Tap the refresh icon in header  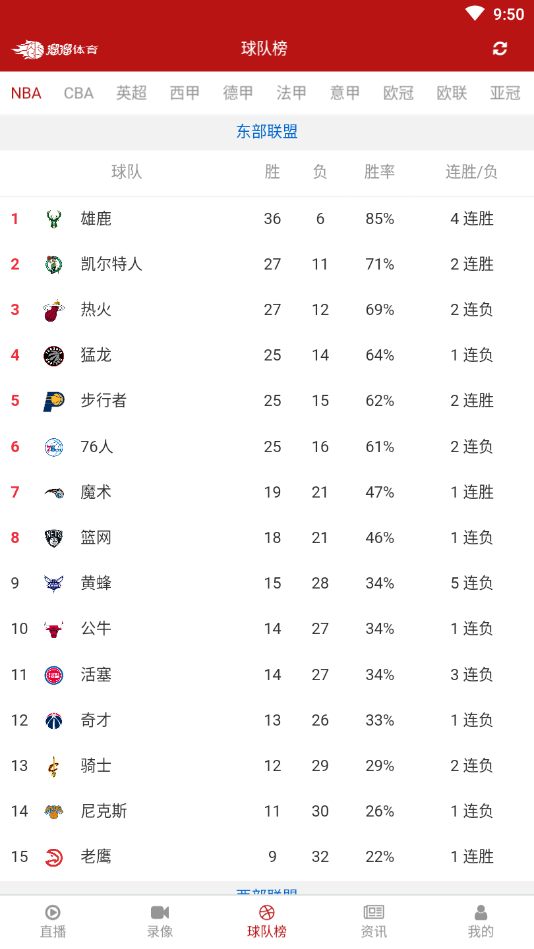point(499,48)
